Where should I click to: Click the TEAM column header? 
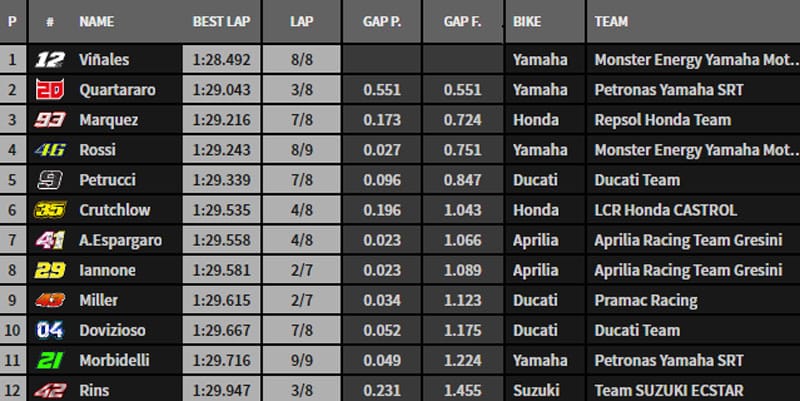(612, 21)
